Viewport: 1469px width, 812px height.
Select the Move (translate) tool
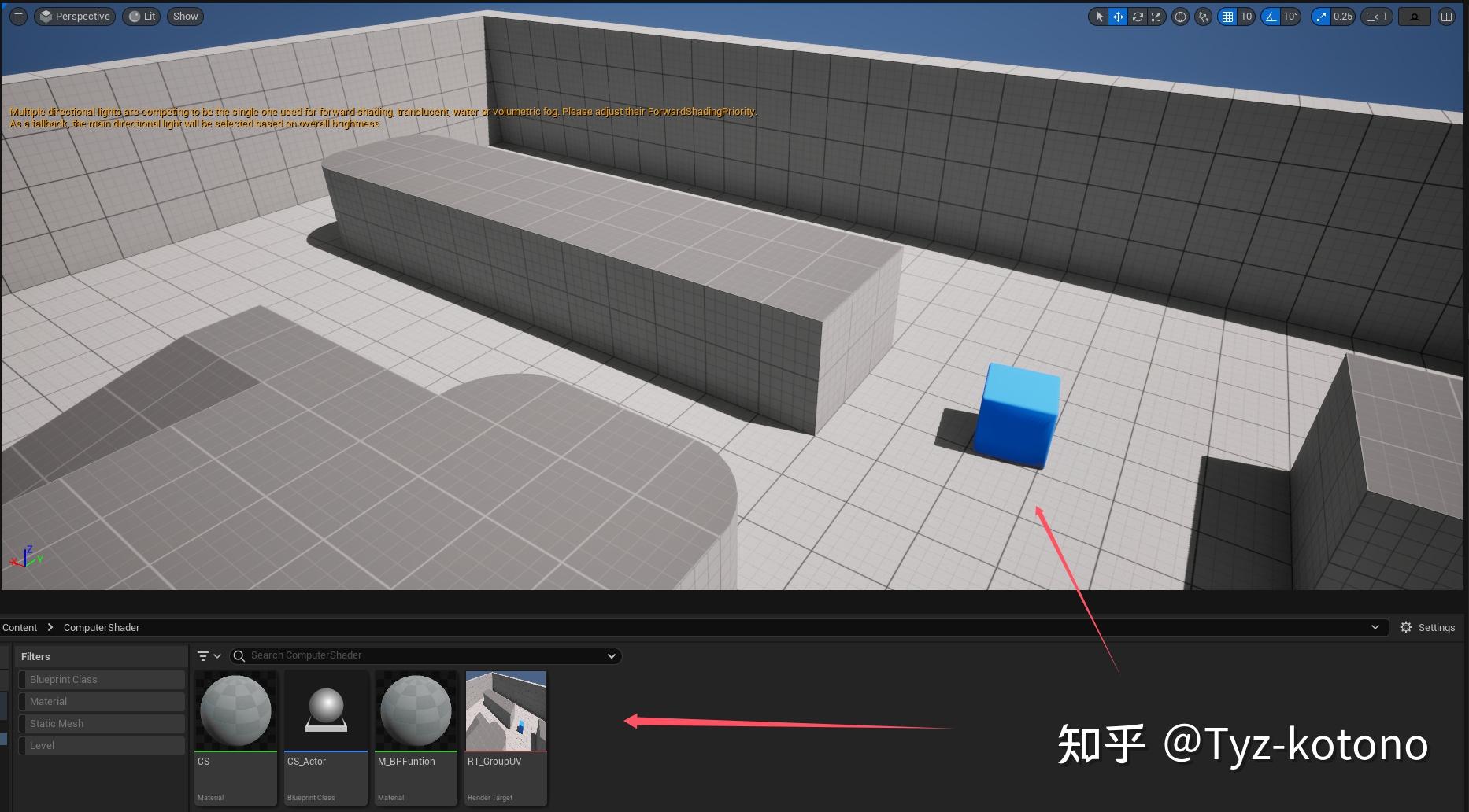(x=1118, y=16)
